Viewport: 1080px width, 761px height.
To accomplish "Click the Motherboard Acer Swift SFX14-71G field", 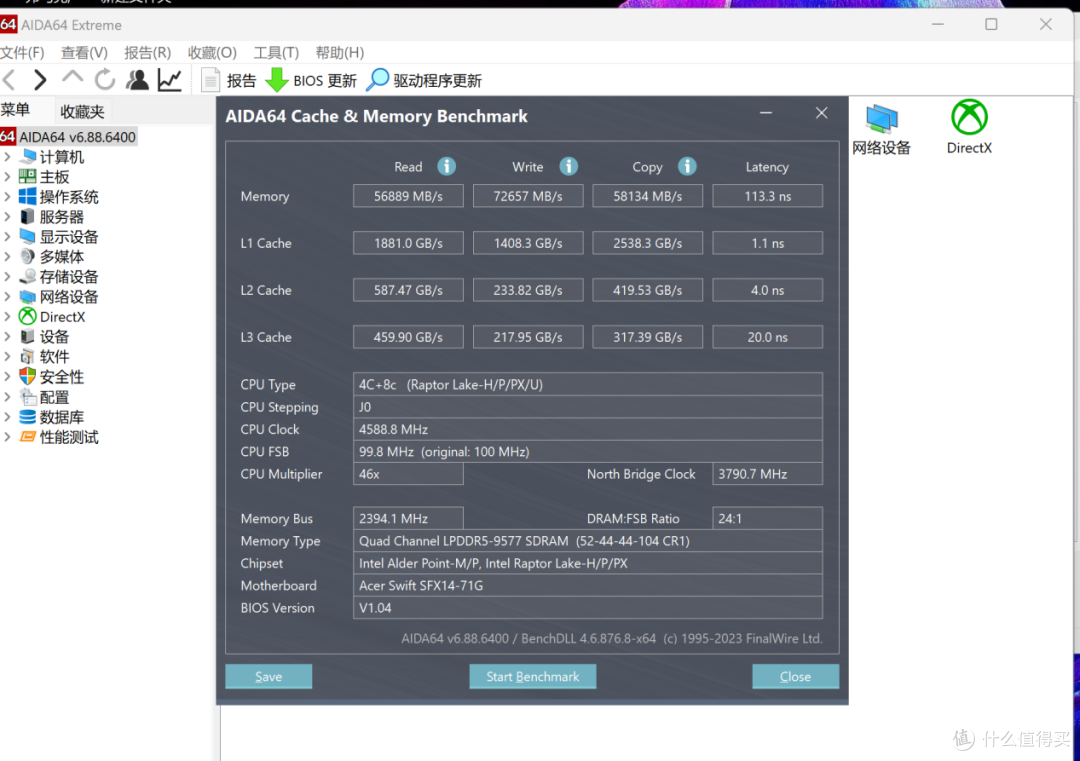I will click(588, 585).
